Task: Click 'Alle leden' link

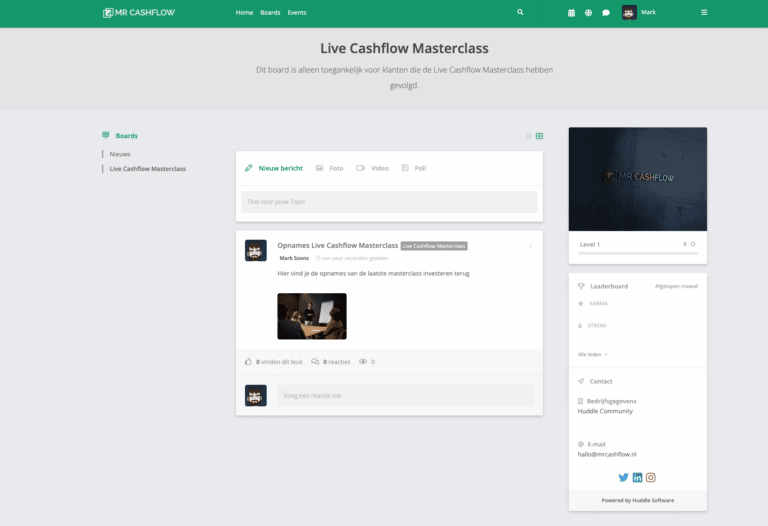Action: pyautogui.click(x=592, y=354)
